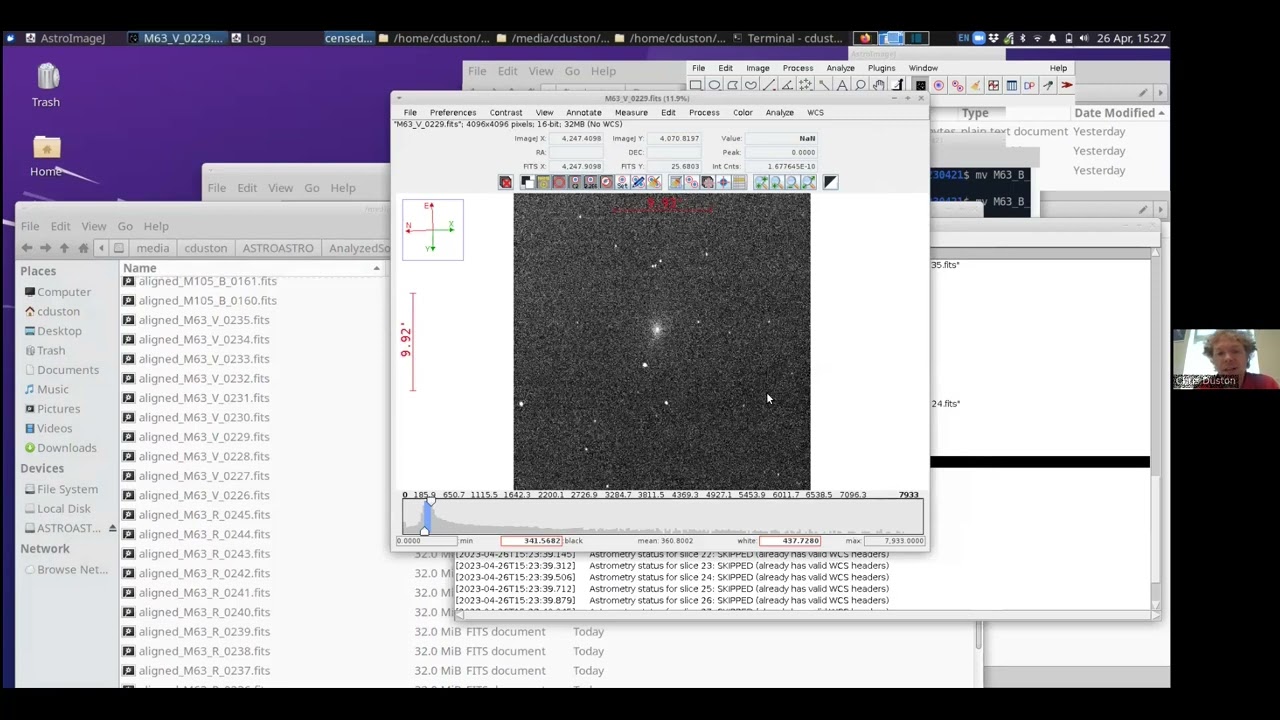Toggle the negative display black-white diagonal icon
The image size is (1280, 720).
pos(830,182)
